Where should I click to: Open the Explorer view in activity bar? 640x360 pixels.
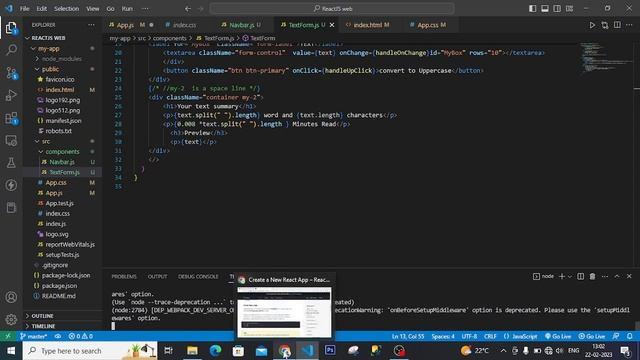[11, 28]
